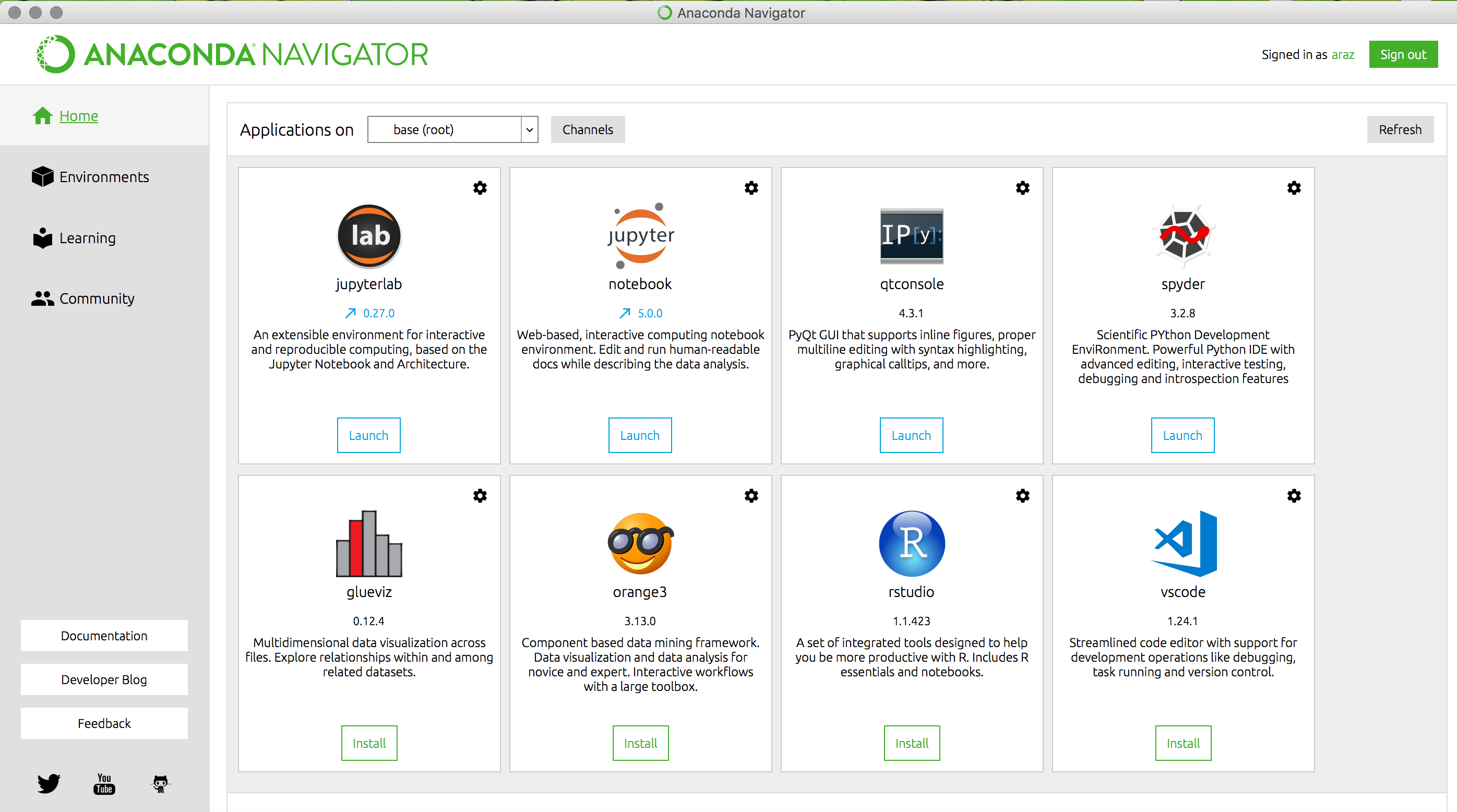Image resolution: width=1457 pixels, height=812 pixels.
Task: Click qtconsole version 4.3.1 text
Action: (911, 313)
